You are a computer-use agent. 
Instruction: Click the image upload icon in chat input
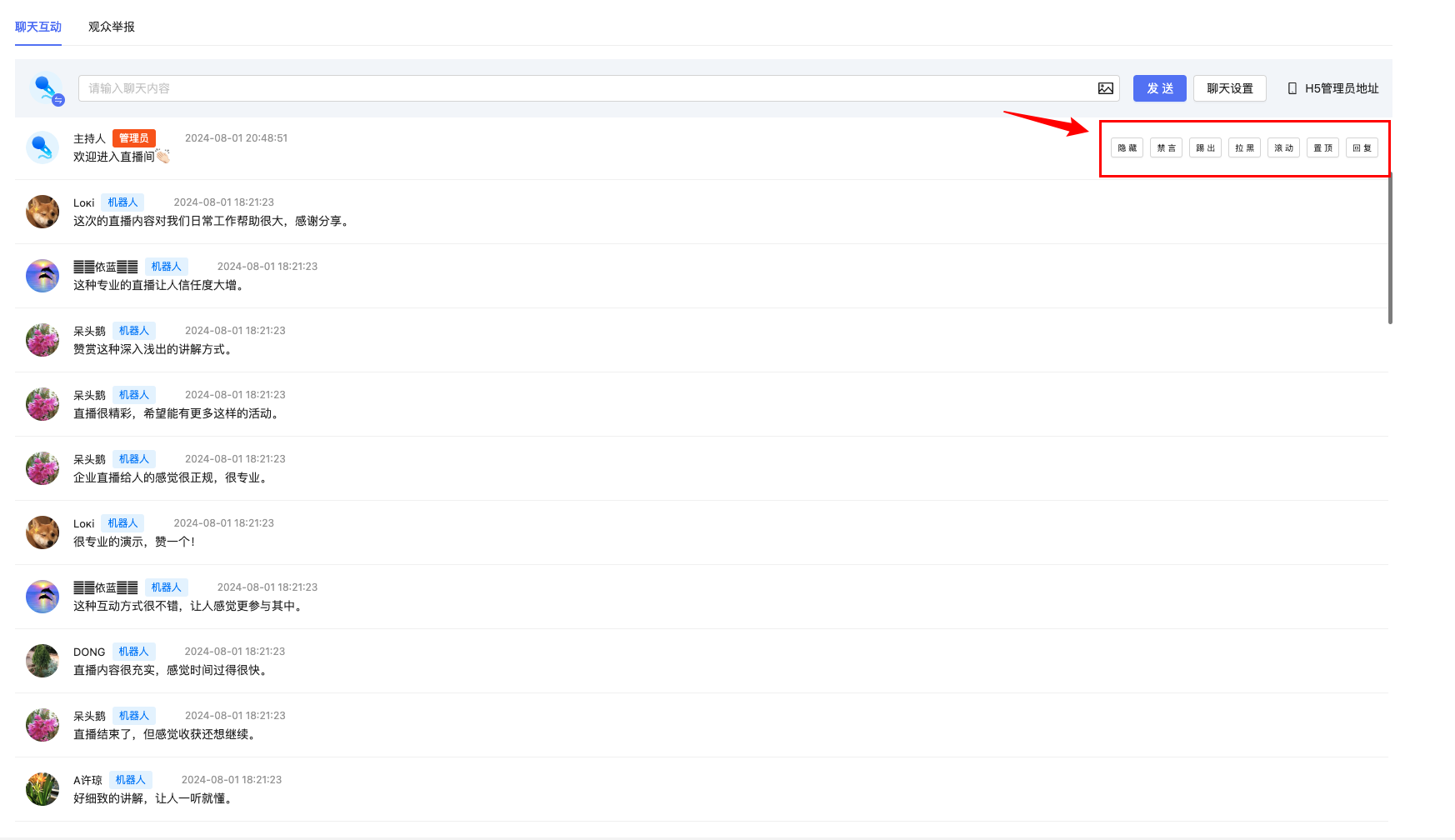click(1105, 88)
